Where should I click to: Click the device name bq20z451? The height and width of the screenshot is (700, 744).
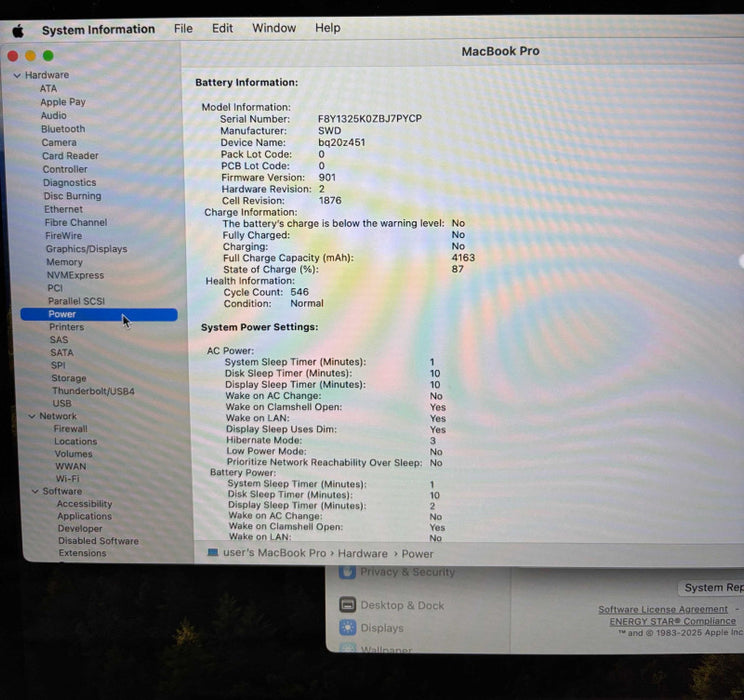tap(342, 142)
